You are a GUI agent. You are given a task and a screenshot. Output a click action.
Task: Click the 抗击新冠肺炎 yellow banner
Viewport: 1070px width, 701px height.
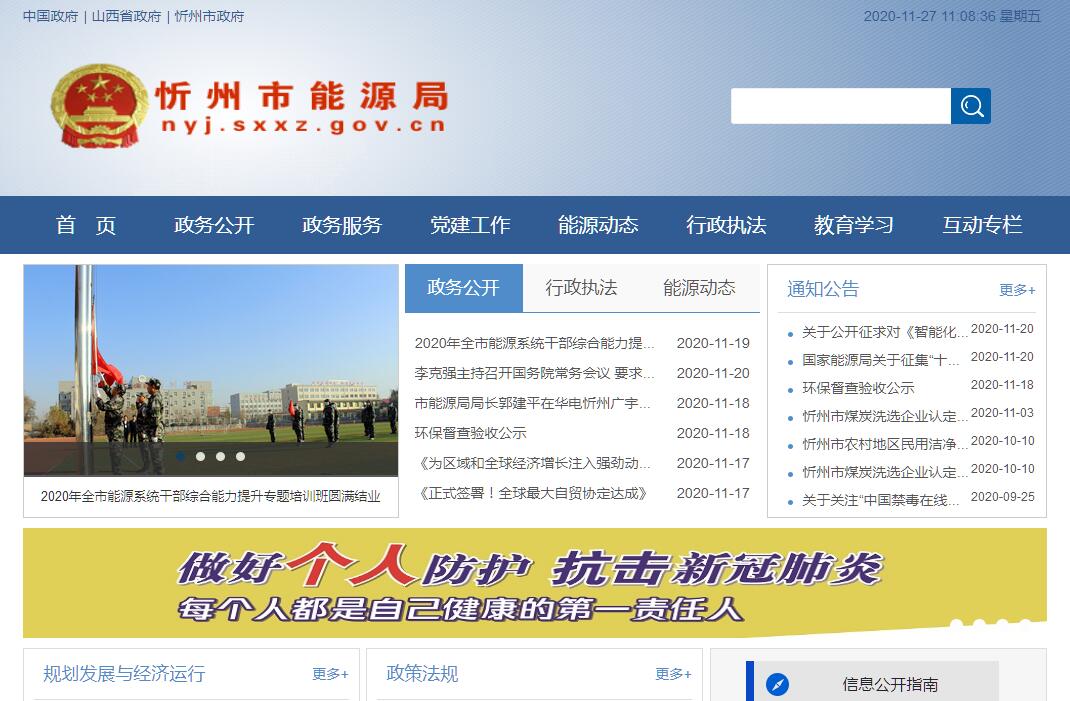tap(534, 582)
